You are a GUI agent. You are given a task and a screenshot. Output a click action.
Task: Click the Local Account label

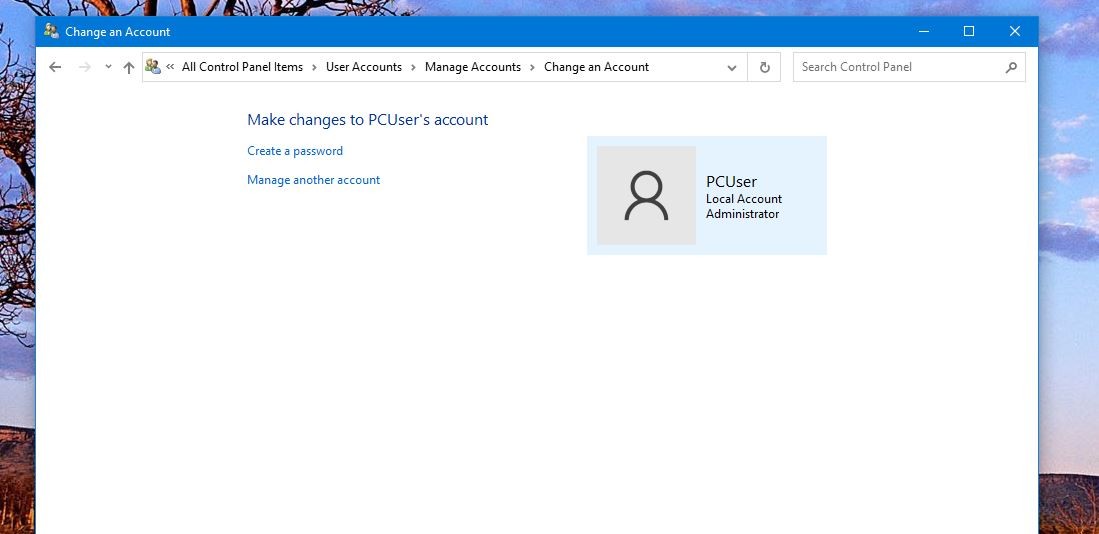pos(744,199)
